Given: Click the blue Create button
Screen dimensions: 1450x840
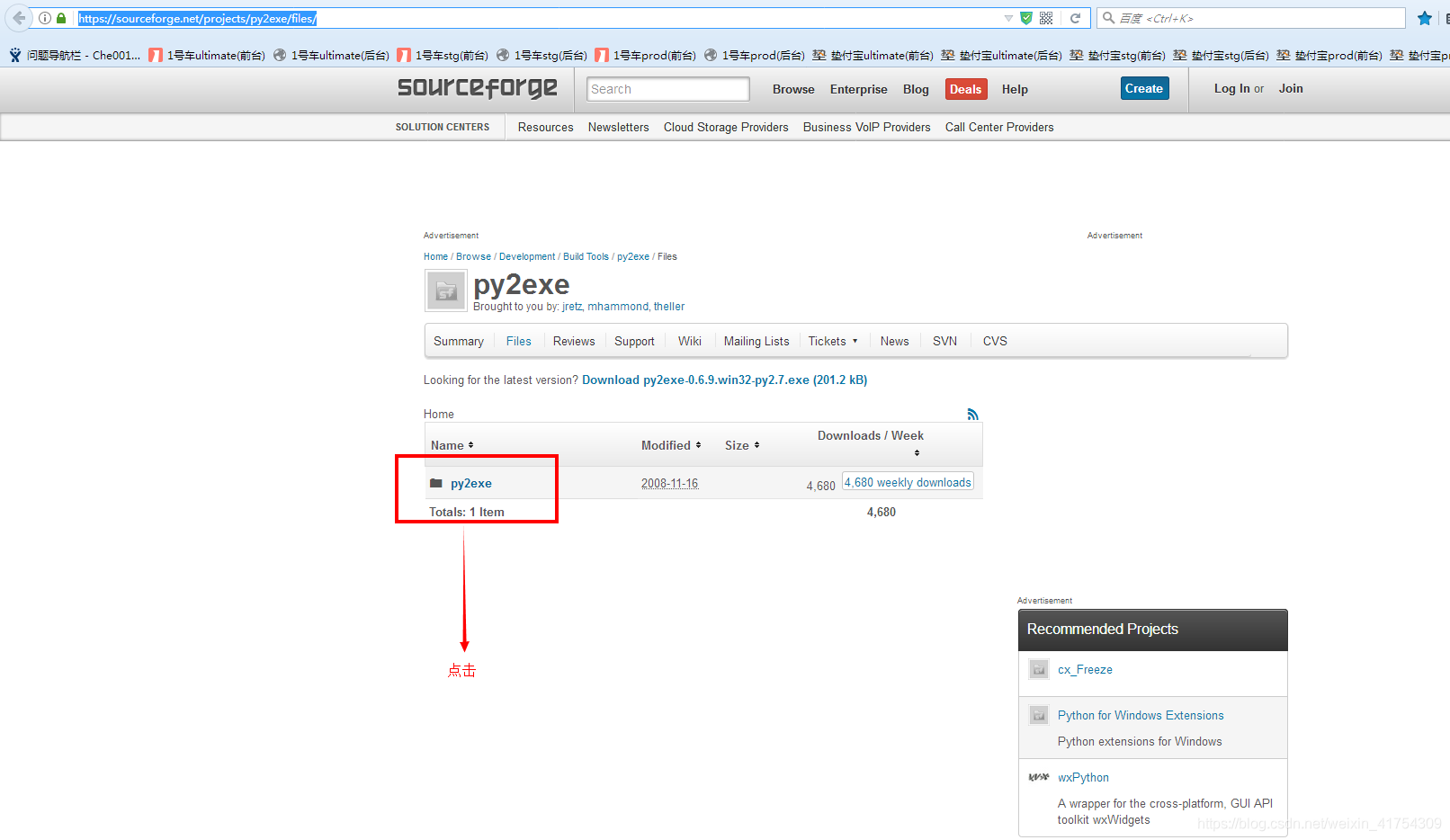Looking at the screenshot, I should [1144, 88].
